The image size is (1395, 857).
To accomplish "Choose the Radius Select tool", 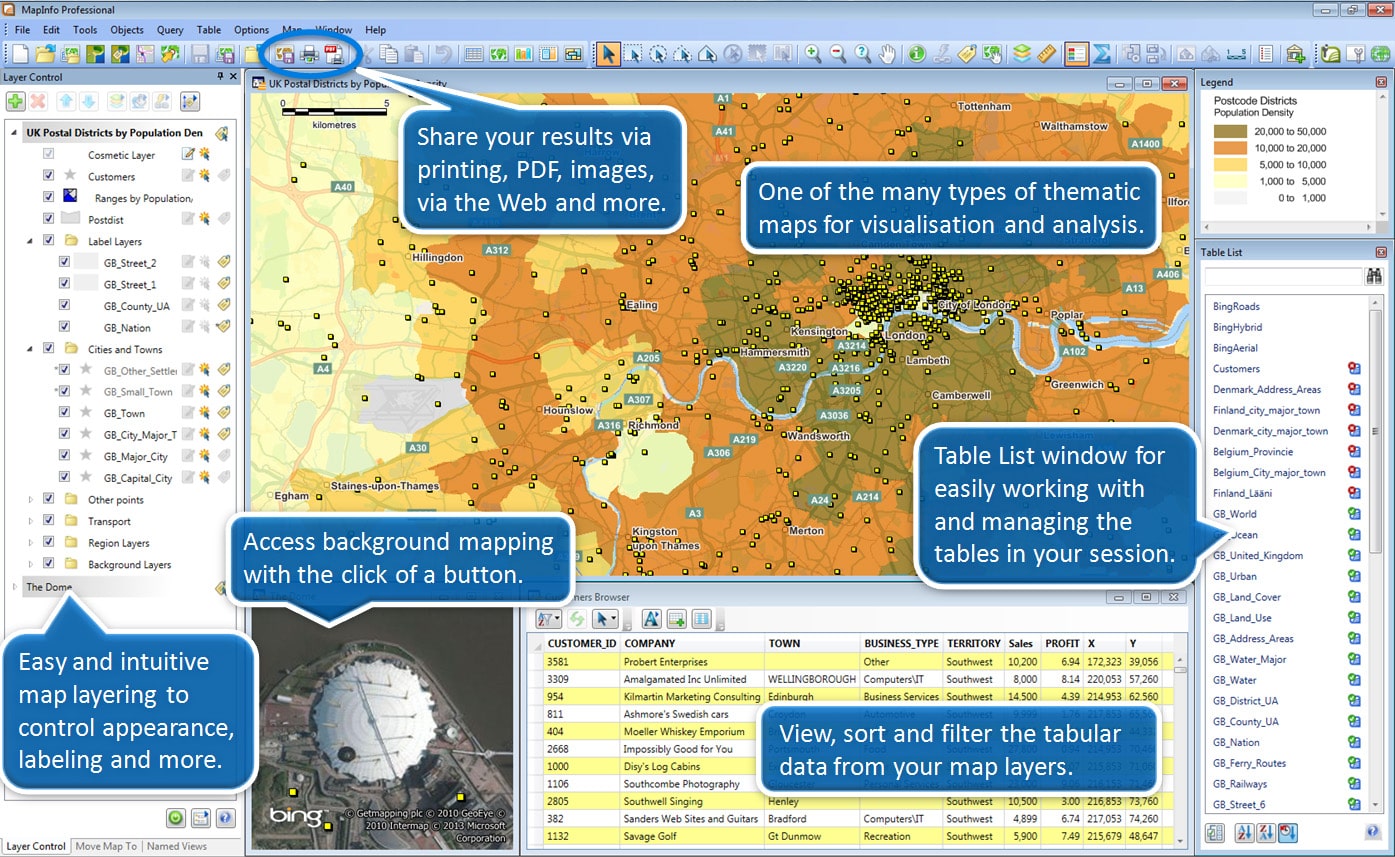I will coord(657,54).
